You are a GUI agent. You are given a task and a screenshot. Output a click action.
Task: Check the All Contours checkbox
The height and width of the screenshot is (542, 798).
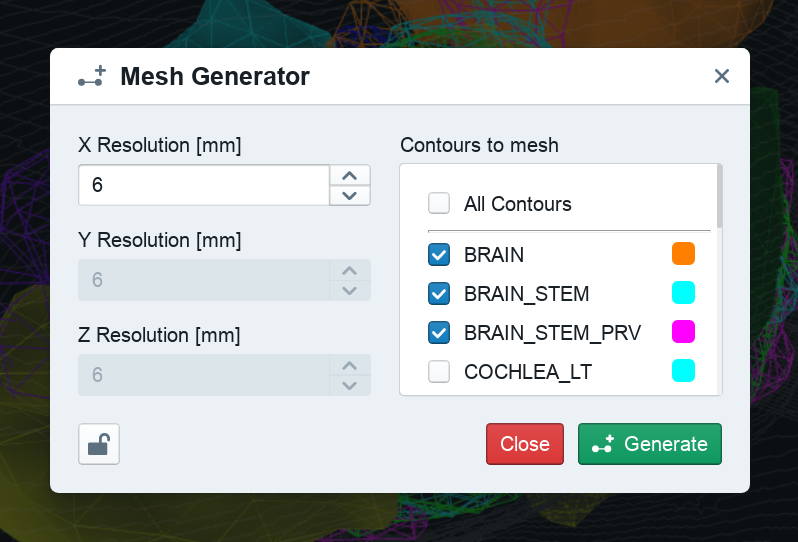tap(439, 203)
